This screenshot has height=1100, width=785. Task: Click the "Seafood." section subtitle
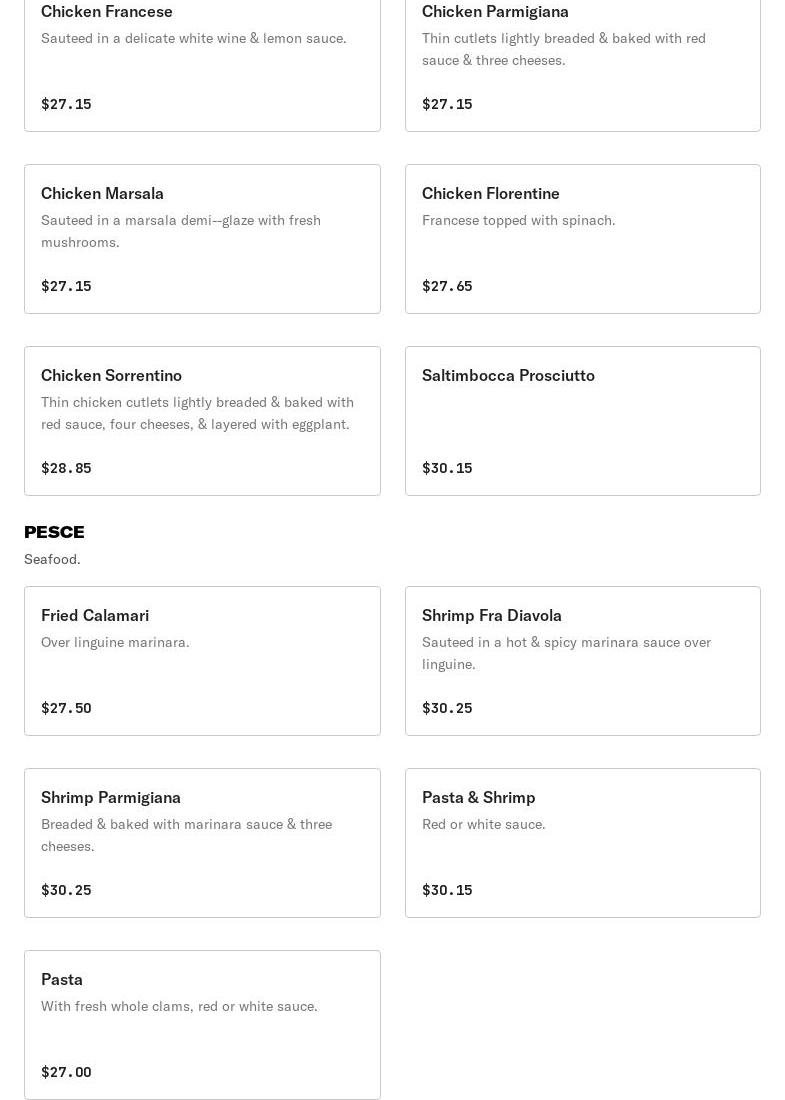coord(52,559)
